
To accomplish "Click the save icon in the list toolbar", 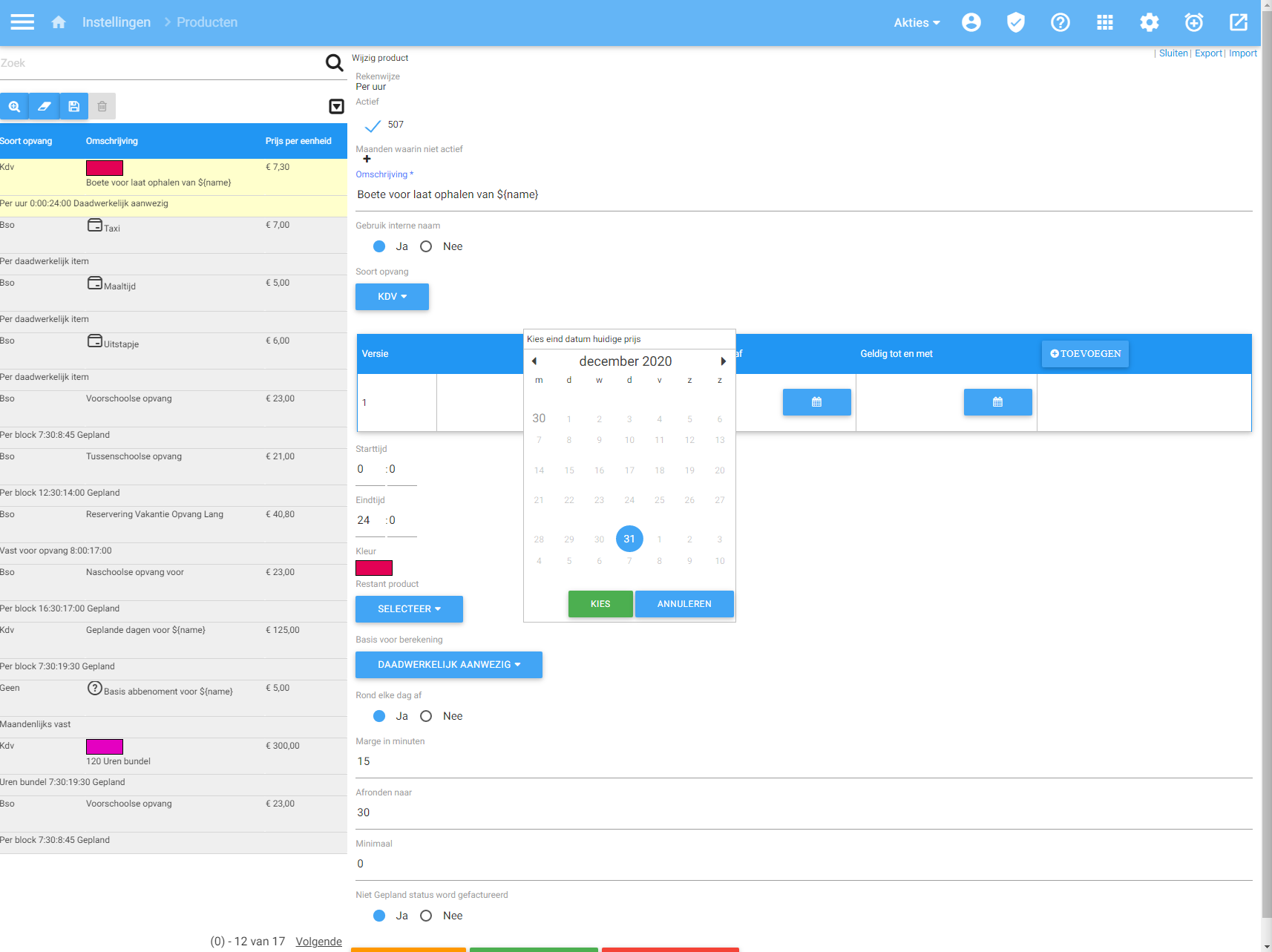I will tap(73, 106).
